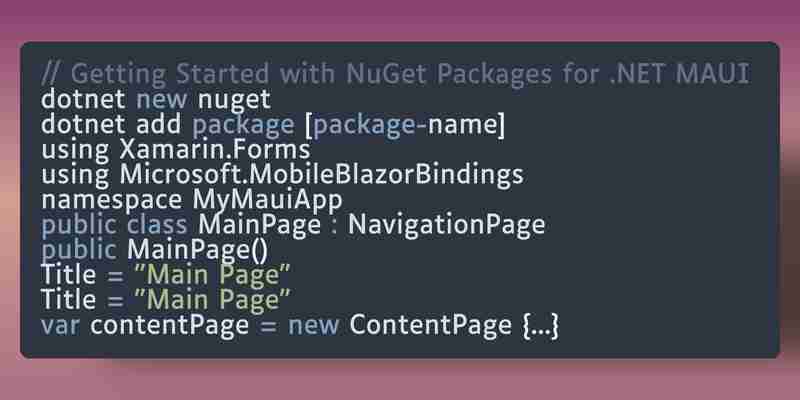
Task: Click 'MainPage' in the class declaration
Action: (x=260, y=225)
